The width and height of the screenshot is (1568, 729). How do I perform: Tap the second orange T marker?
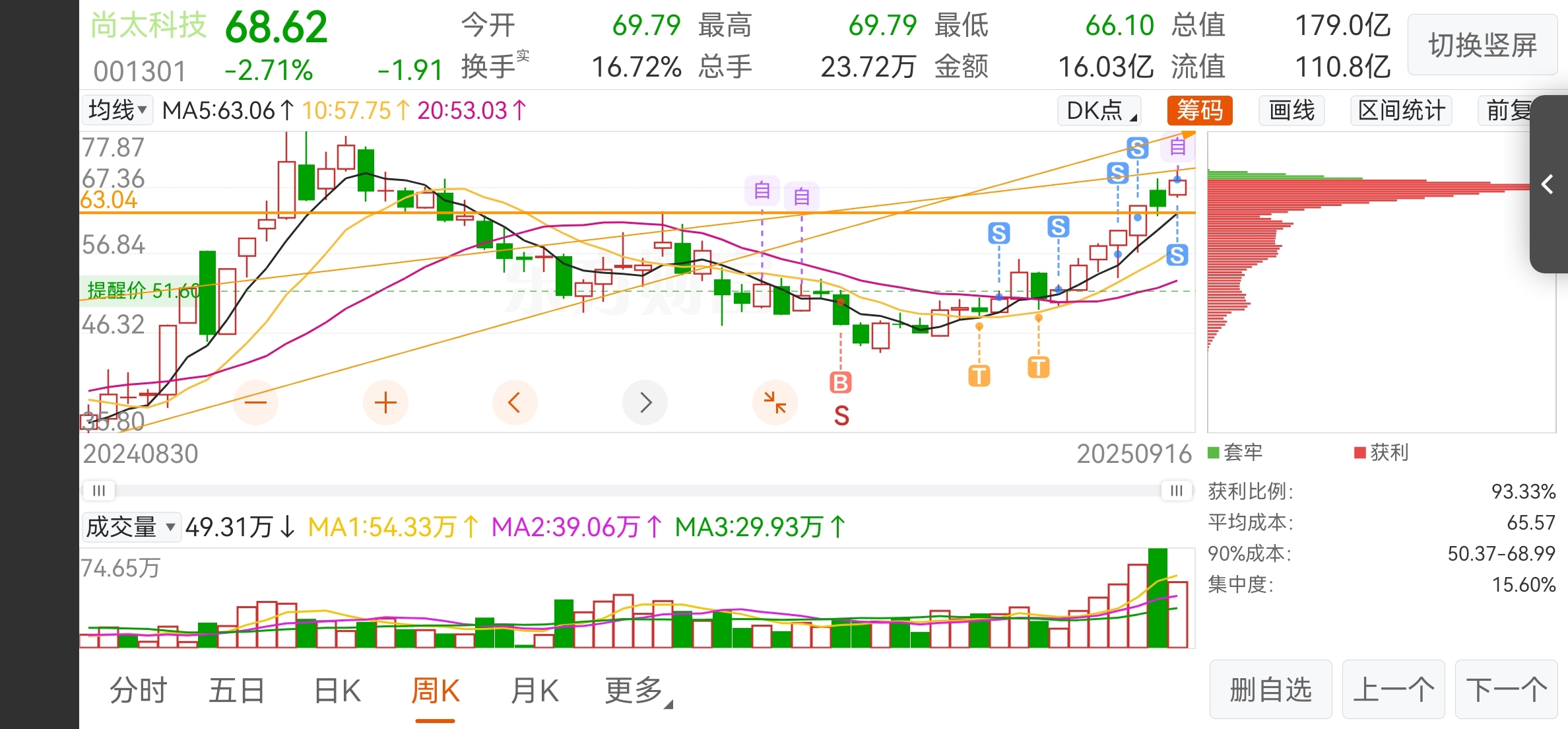(1038, 366)
